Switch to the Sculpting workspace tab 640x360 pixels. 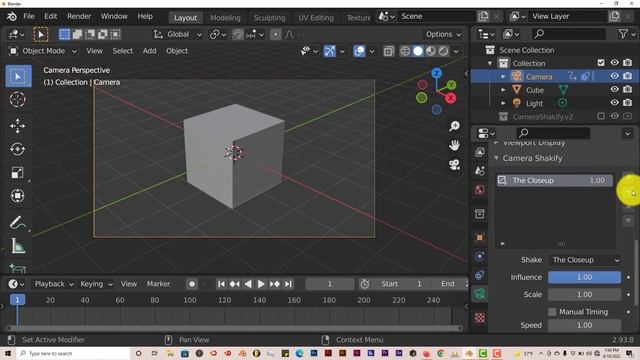pos(269,18)
